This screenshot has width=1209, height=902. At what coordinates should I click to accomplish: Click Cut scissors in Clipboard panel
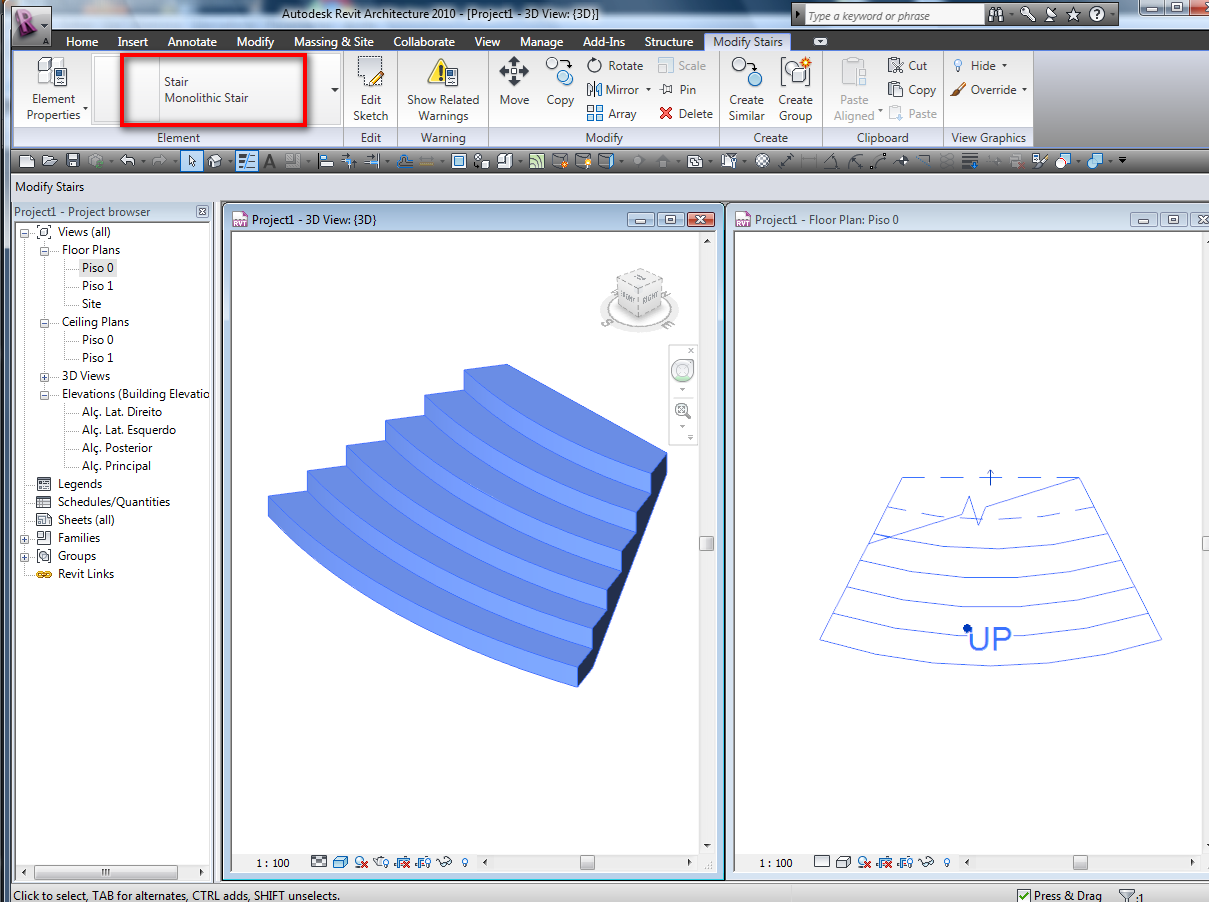[908, 65]
